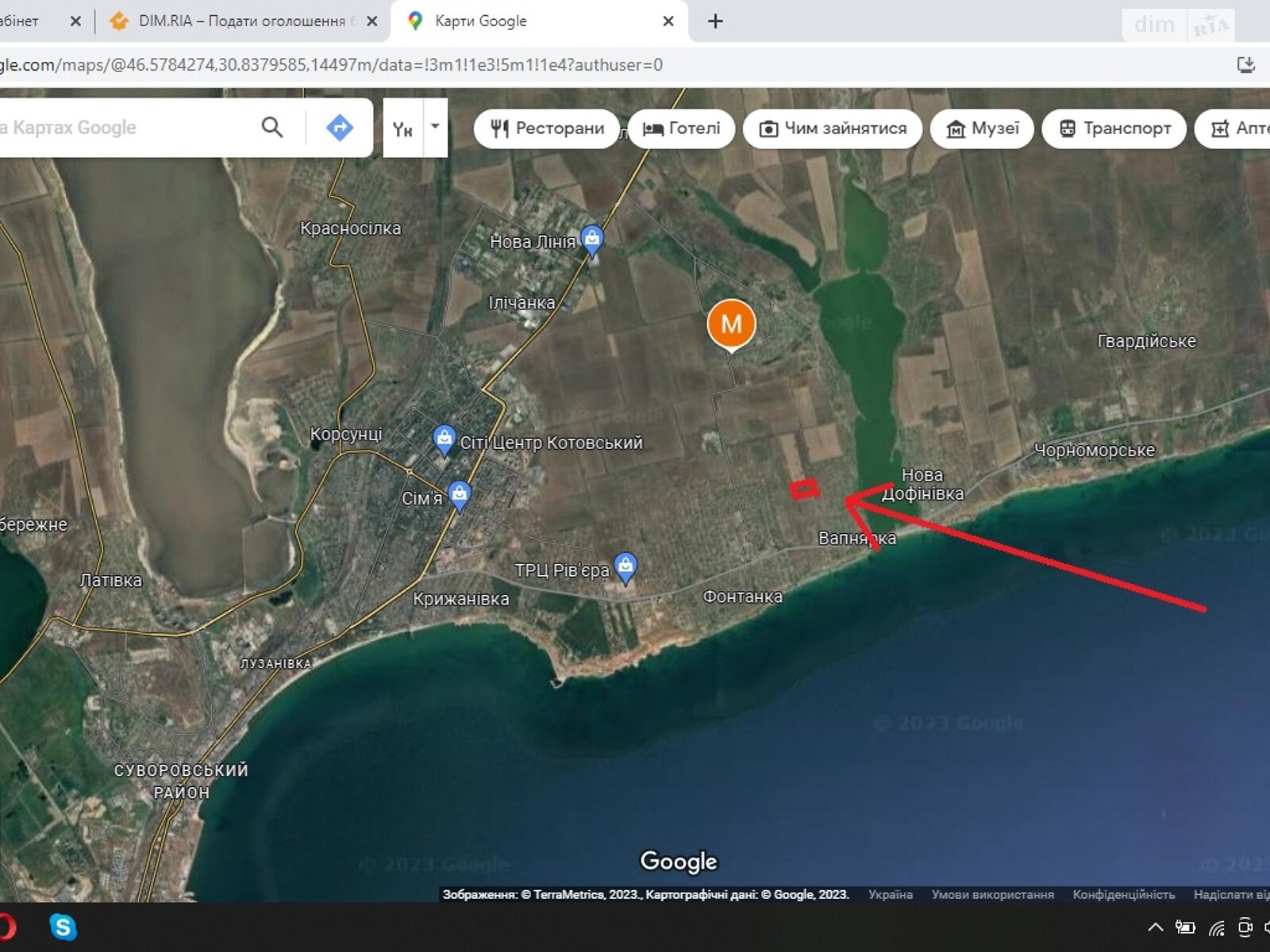Filter map by Готелі
Image resolution: width=1270 pixels, height=952 pixels.
(x=682, y=129)
